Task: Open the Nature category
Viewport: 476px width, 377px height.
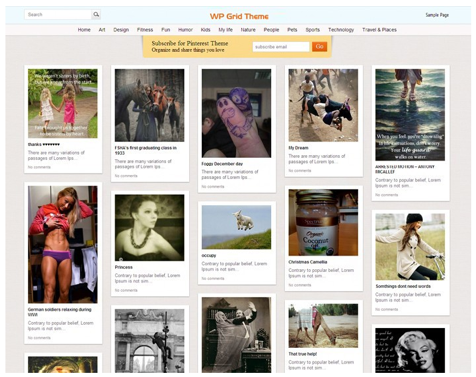Action: tap(248, 30)
